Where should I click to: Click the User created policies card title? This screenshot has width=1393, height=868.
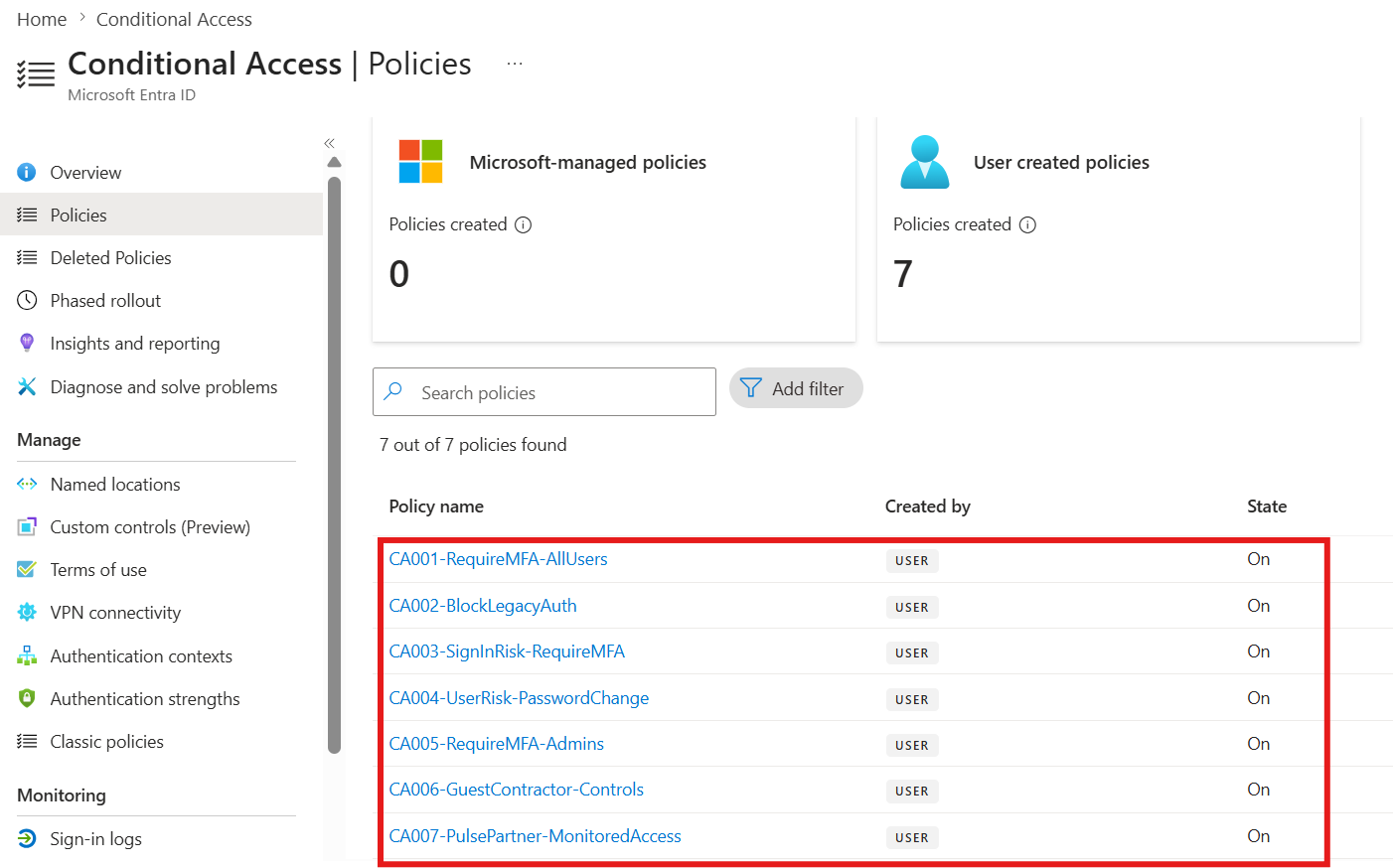[x=1061, y=162]
